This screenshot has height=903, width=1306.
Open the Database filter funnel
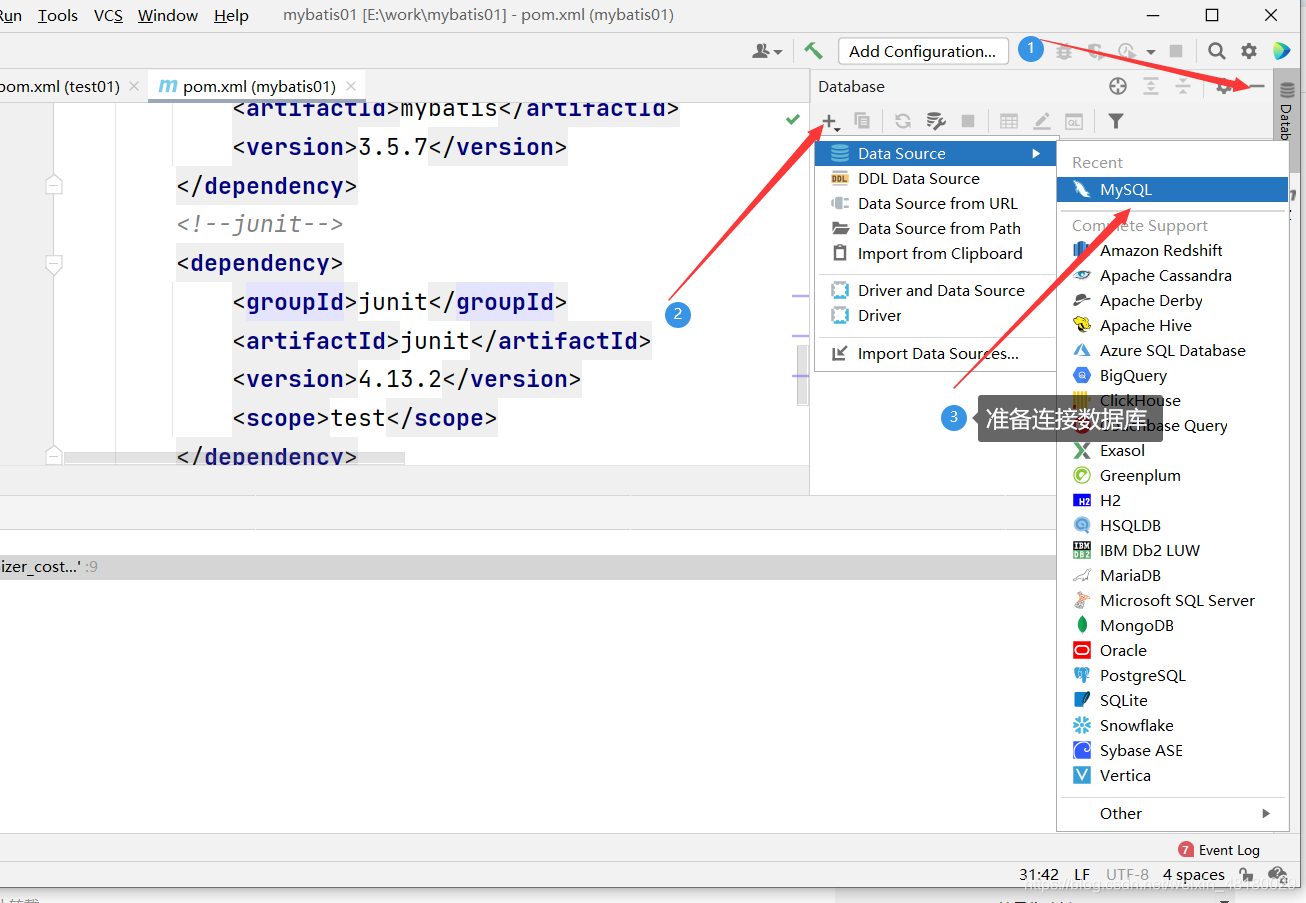point(1116,121)
